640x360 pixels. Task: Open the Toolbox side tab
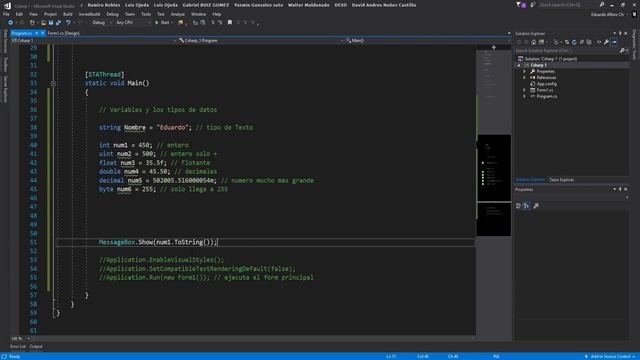pyautogui.click(x=5, y=64)
